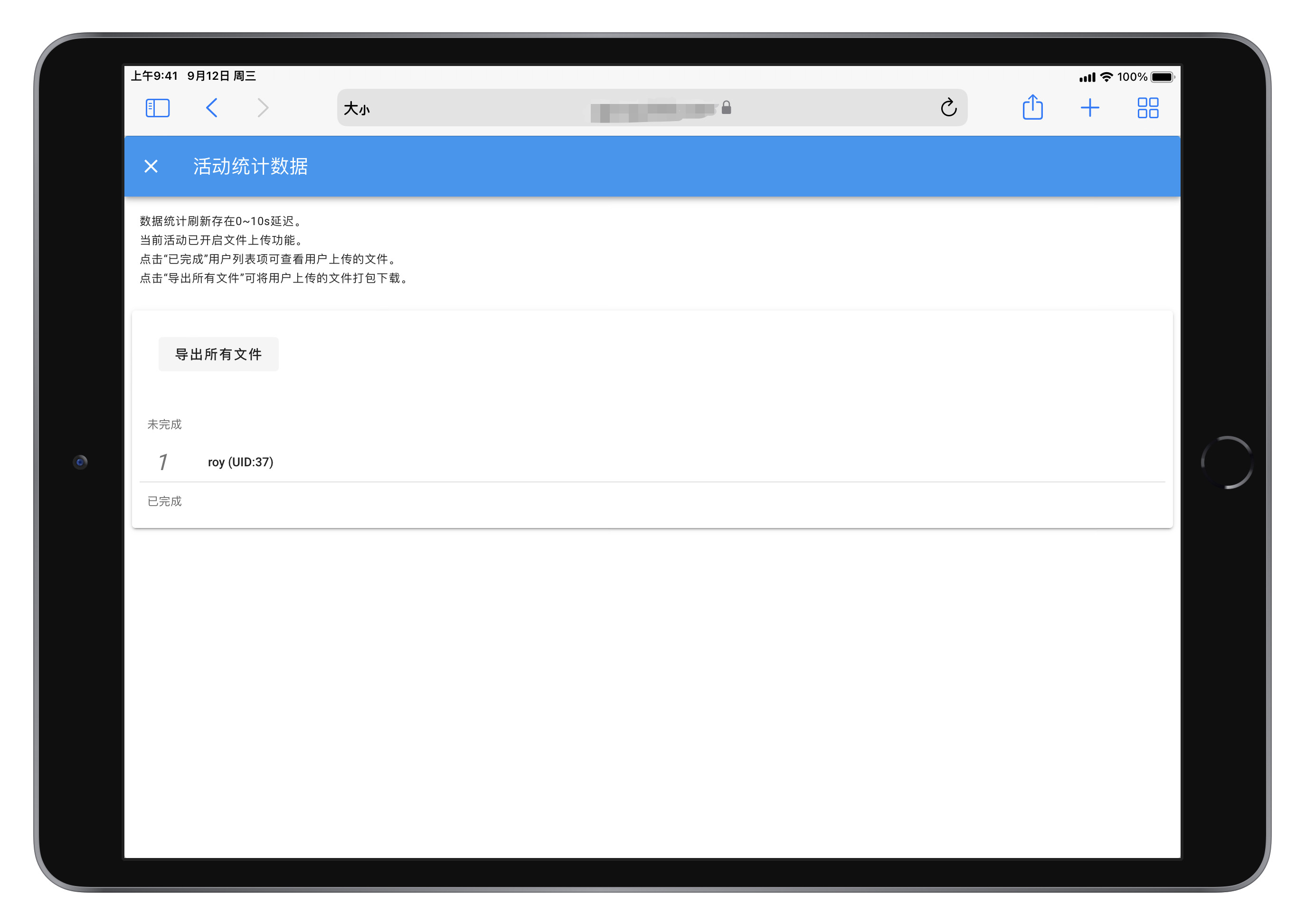The width and height of the screenshot is (1305, 924).
Task: Reload the page using refresh icon
Action: pyautogui.click(x=948, y=108)
